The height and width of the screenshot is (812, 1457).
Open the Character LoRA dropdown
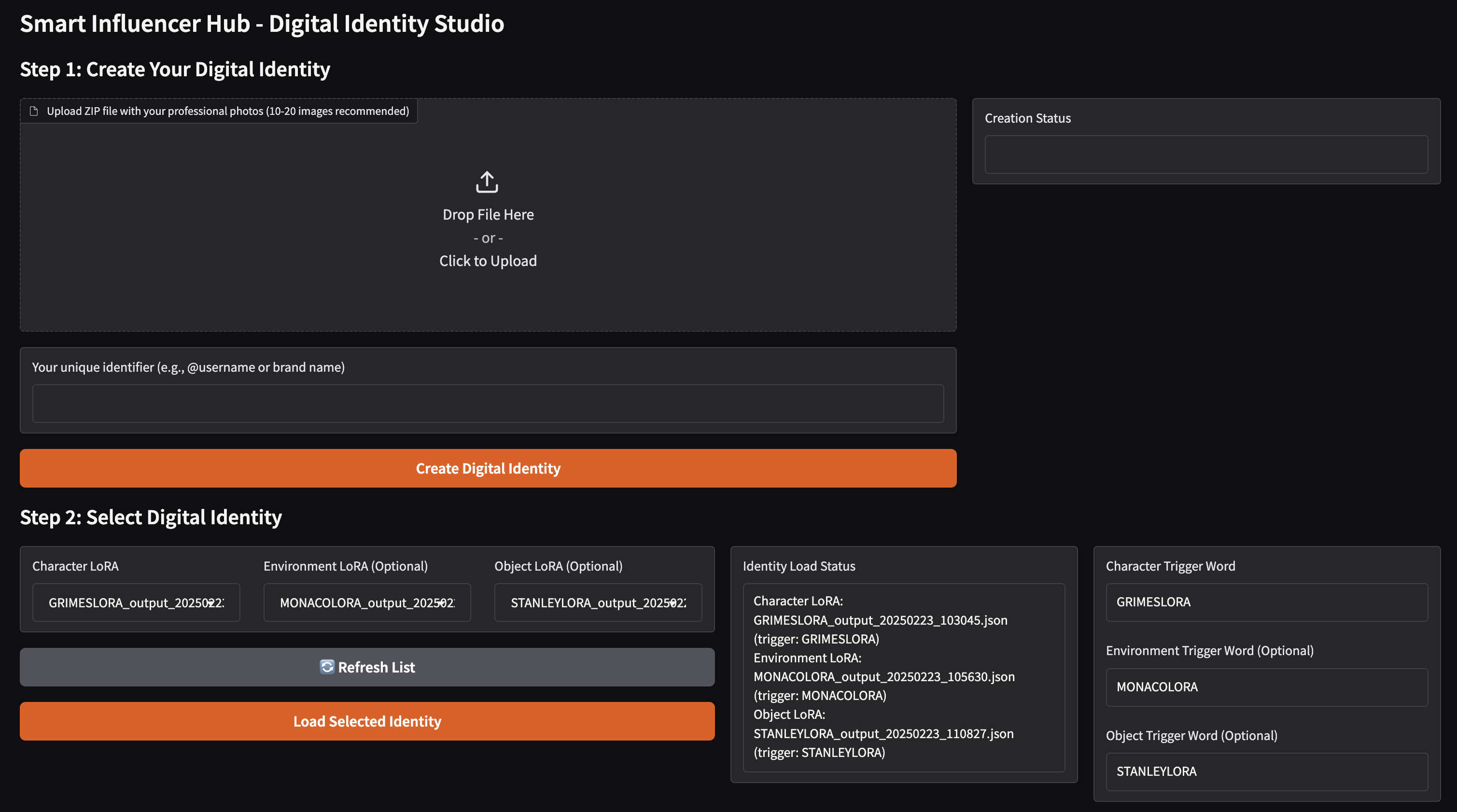(211, 603)
